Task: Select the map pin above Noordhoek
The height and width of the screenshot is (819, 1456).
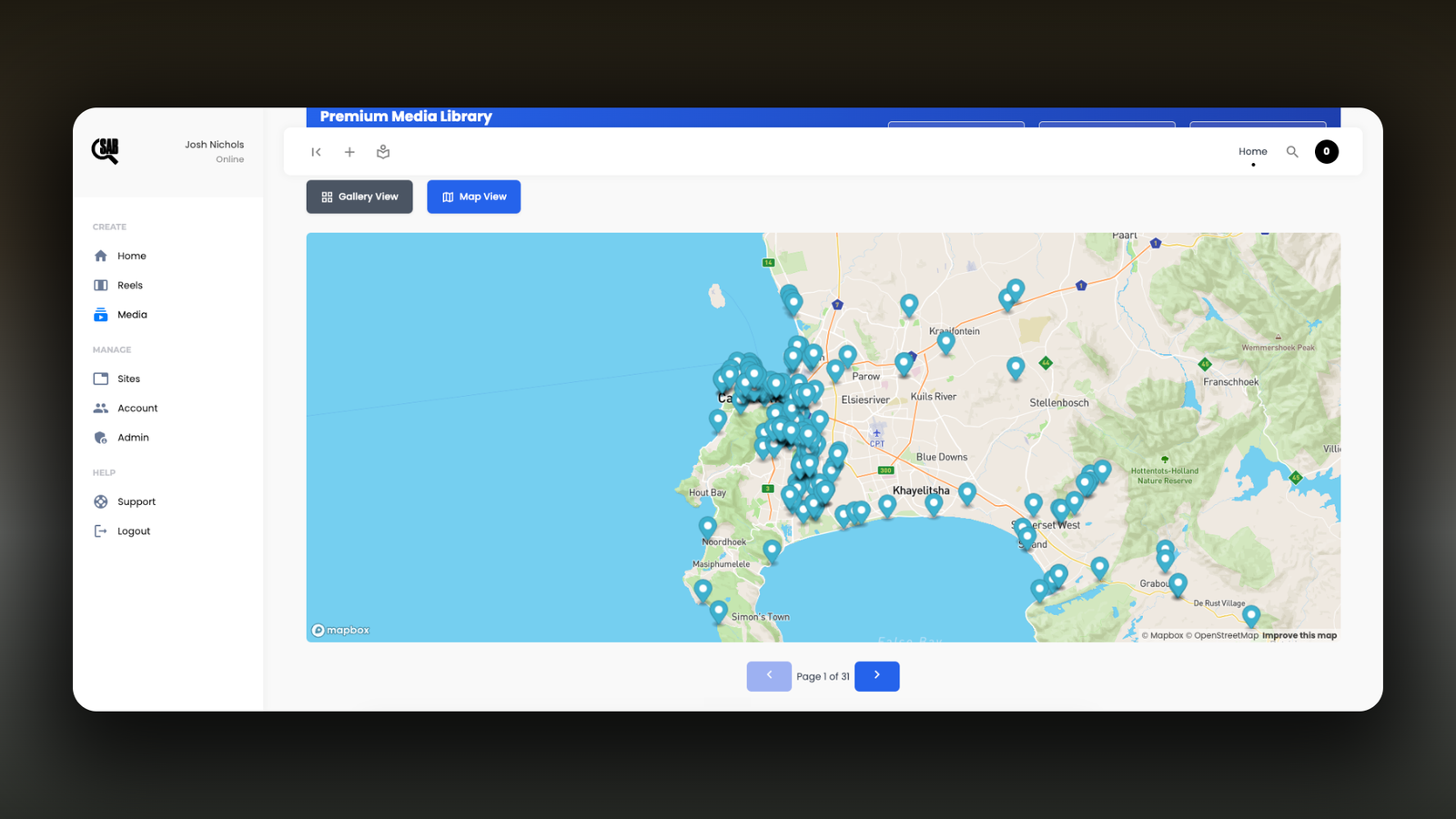Action: click(707, 527)
